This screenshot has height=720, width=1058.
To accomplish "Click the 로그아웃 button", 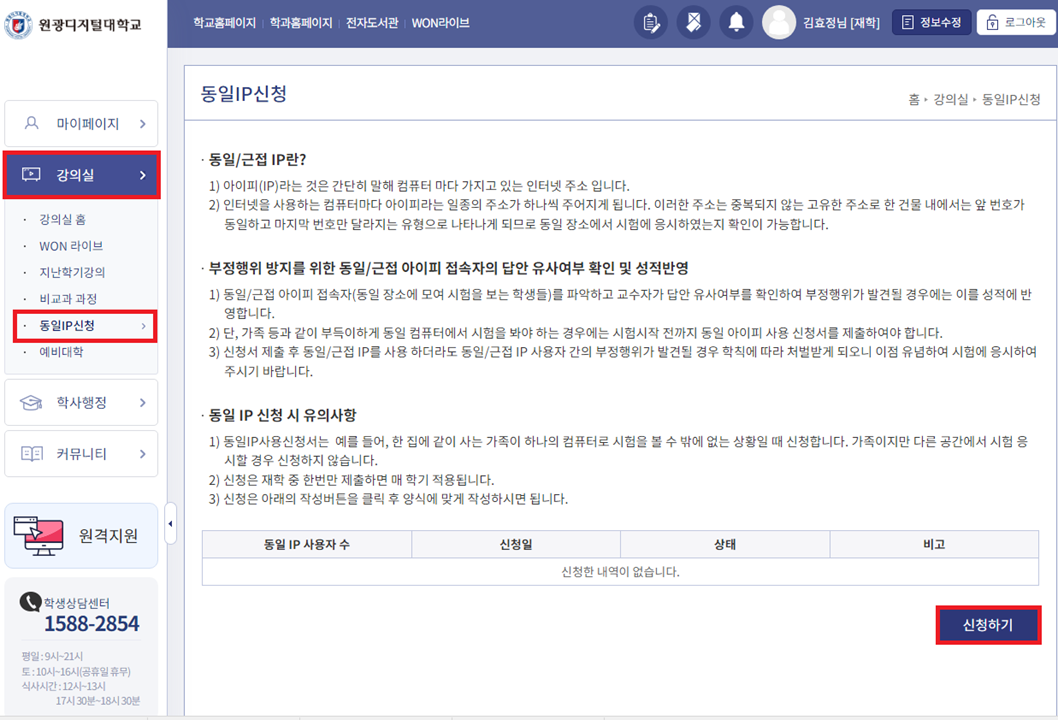I will (1015, 22).
